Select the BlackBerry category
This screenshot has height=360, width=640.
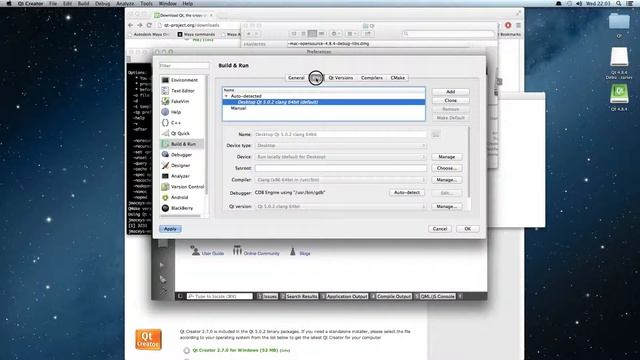(183, 208)
